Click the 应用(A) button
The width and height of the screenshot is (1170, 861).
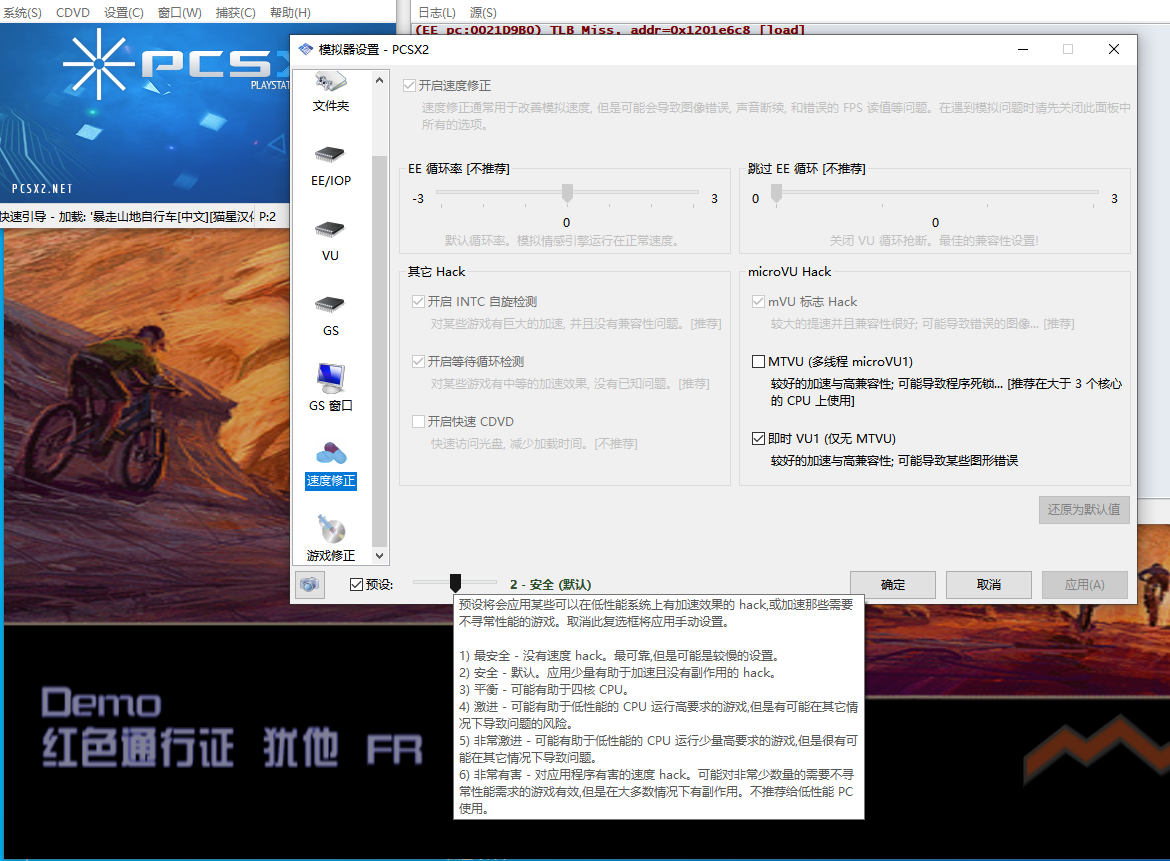tap(1084, 584)
